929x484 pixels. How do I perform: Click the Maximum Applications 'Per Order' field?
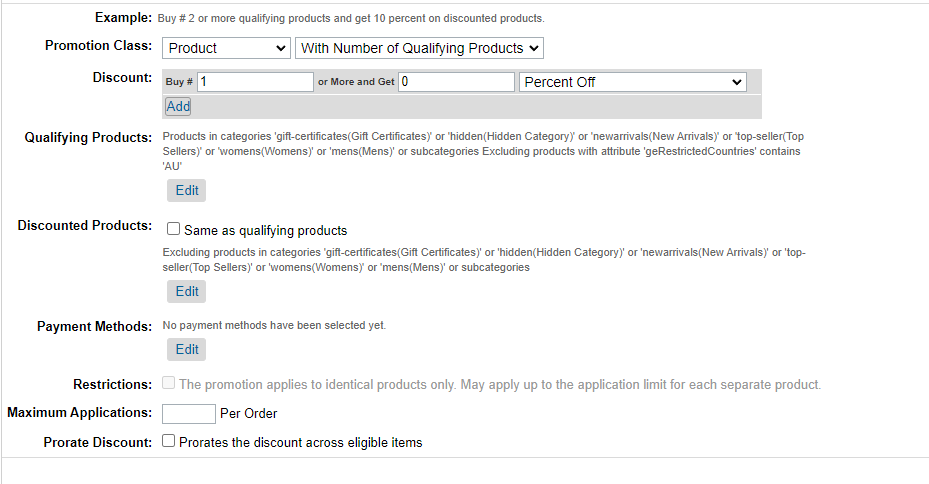188,413
